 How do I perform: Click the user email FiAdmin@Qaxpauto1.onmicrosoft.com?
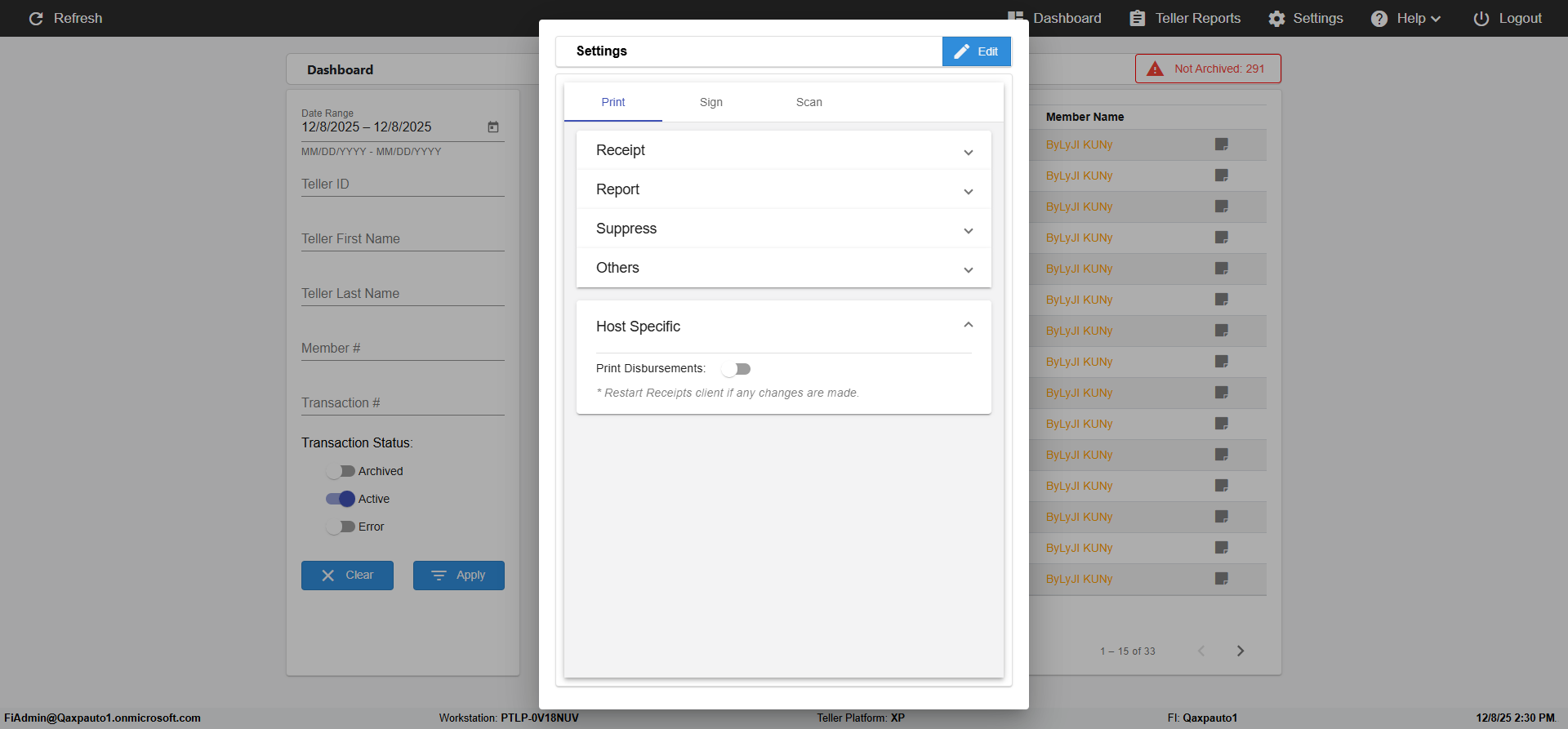pos(103,718)
